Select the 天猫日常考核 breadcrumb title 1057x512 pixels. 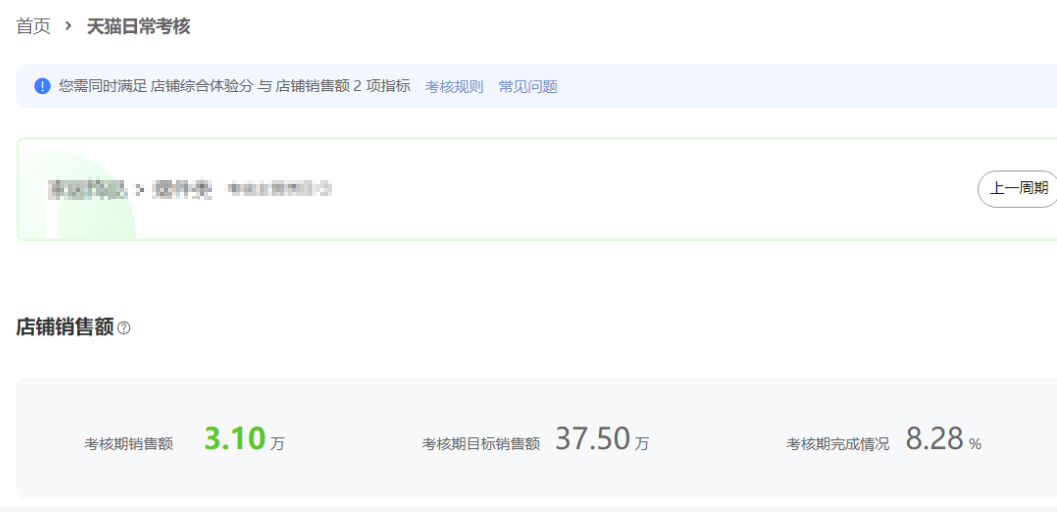tap(138, 26)
